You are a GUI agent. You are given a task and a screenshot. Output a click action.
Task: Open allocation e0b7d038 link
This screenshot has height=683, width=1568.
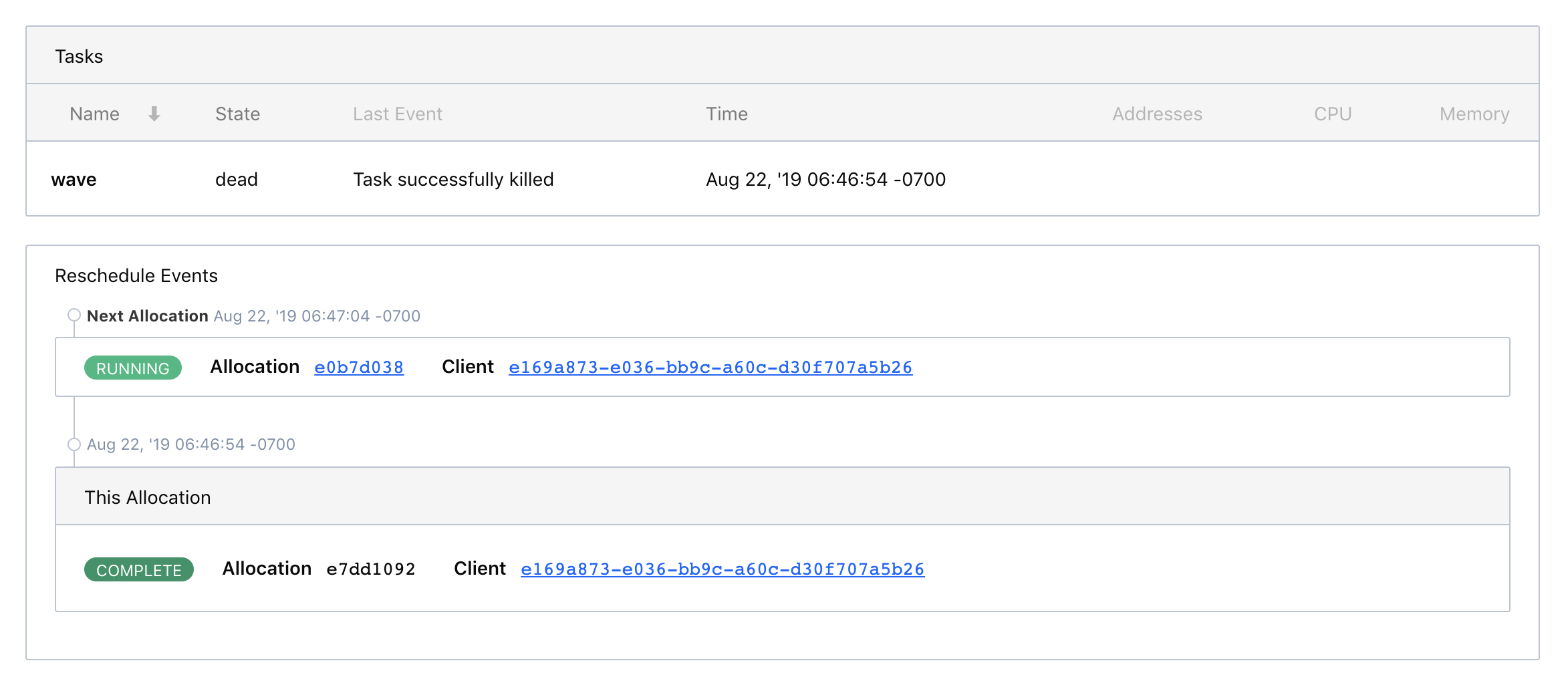point(359,368)
